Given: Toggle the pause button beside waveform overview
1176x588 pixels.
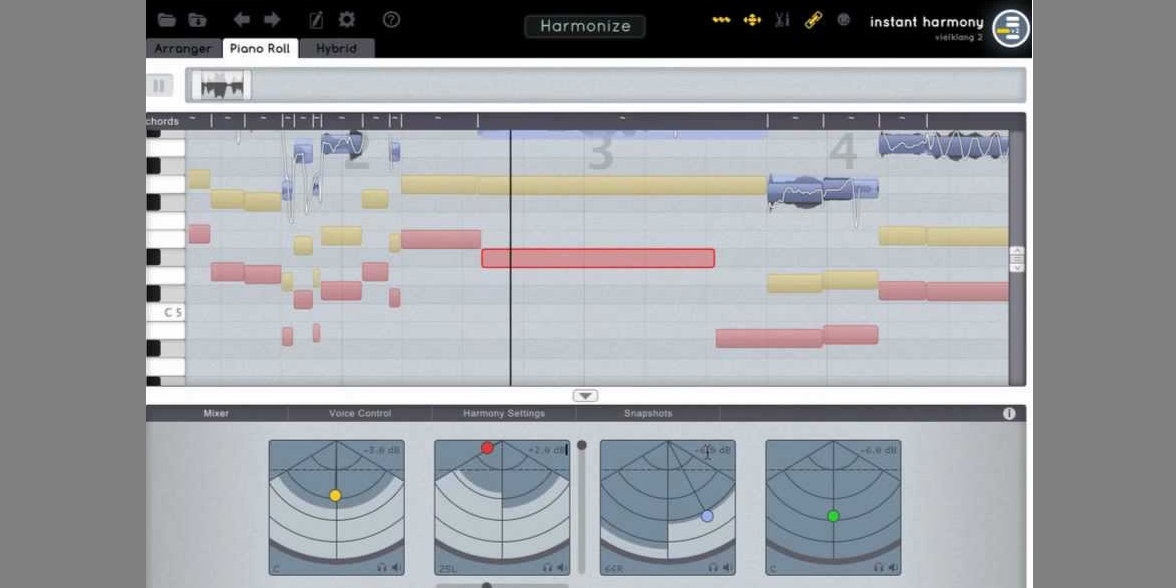Looking at the screenshot, I should click(159, 86).
